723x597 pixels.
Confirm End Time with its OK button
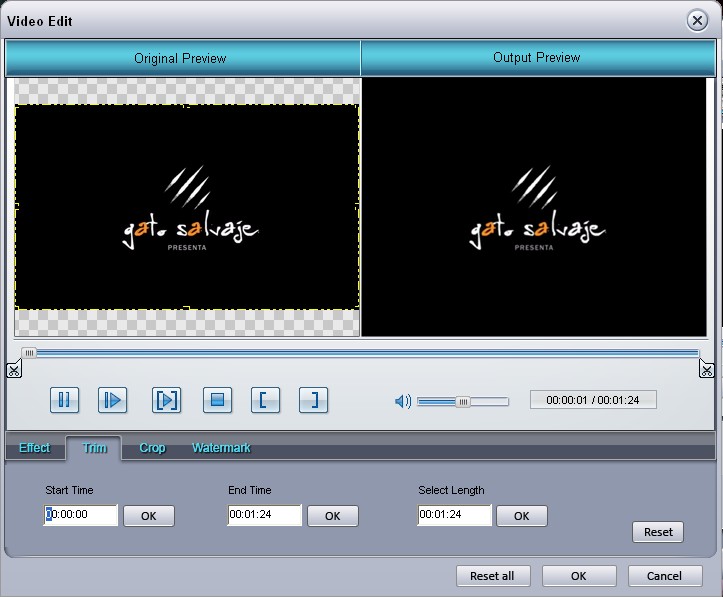[x=332, y=516]
